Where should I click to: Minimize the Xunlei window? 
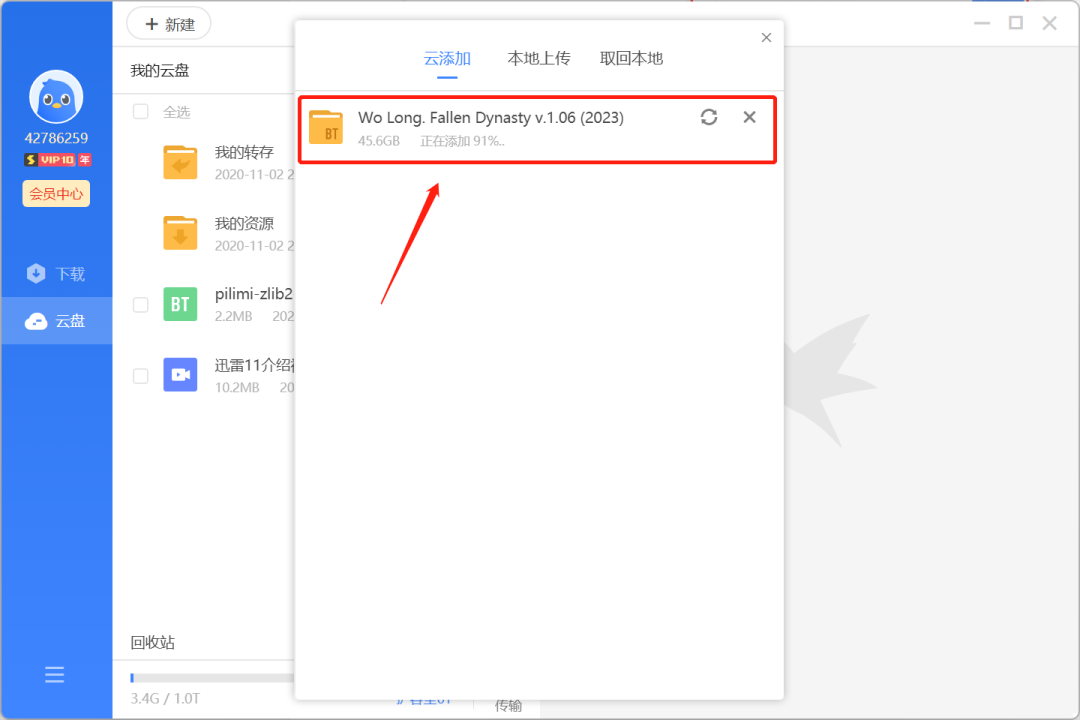(x=982, y=23)
